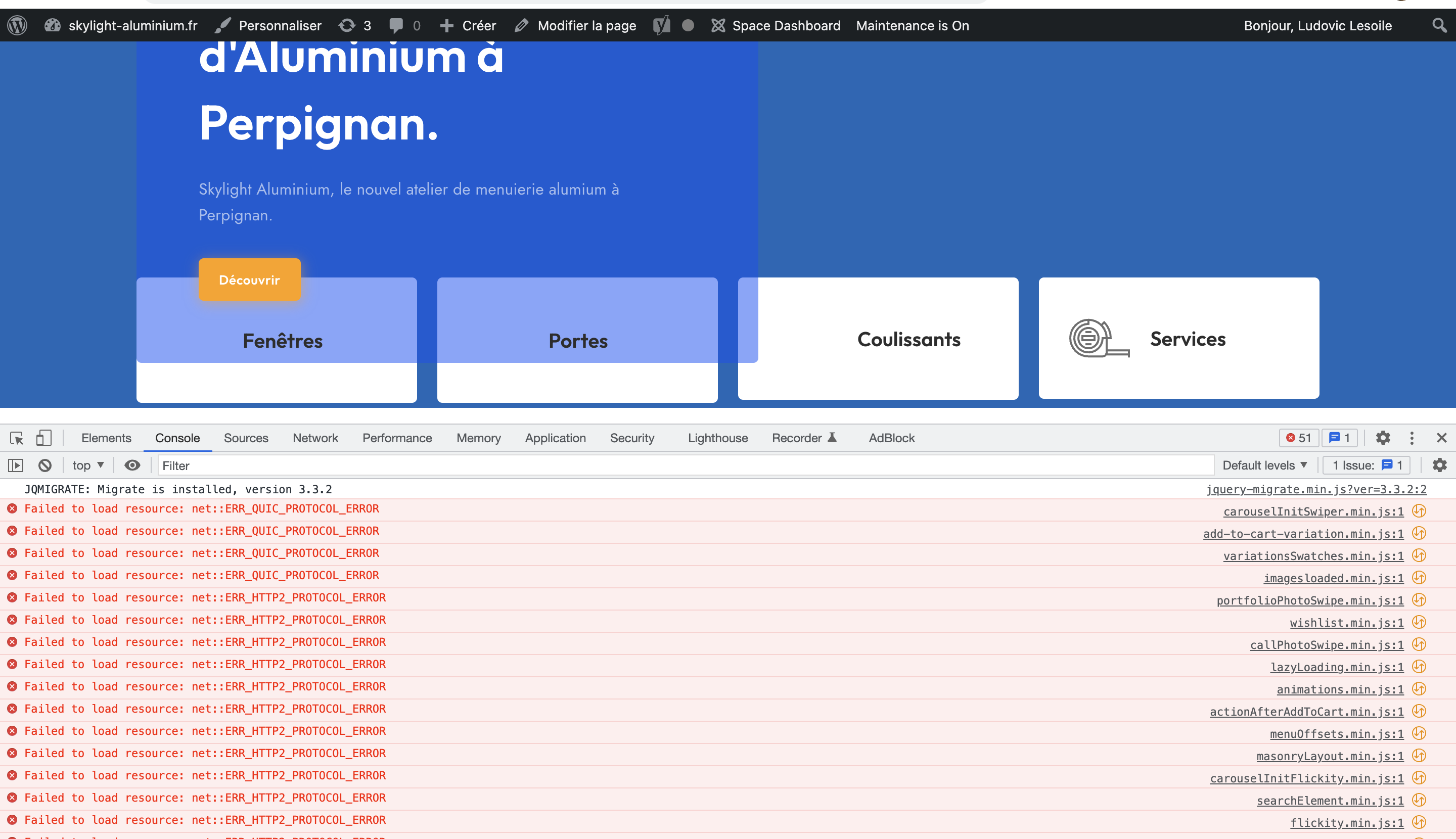
Task: Toggle live expression eye icon
Action: tap(132, 465)
